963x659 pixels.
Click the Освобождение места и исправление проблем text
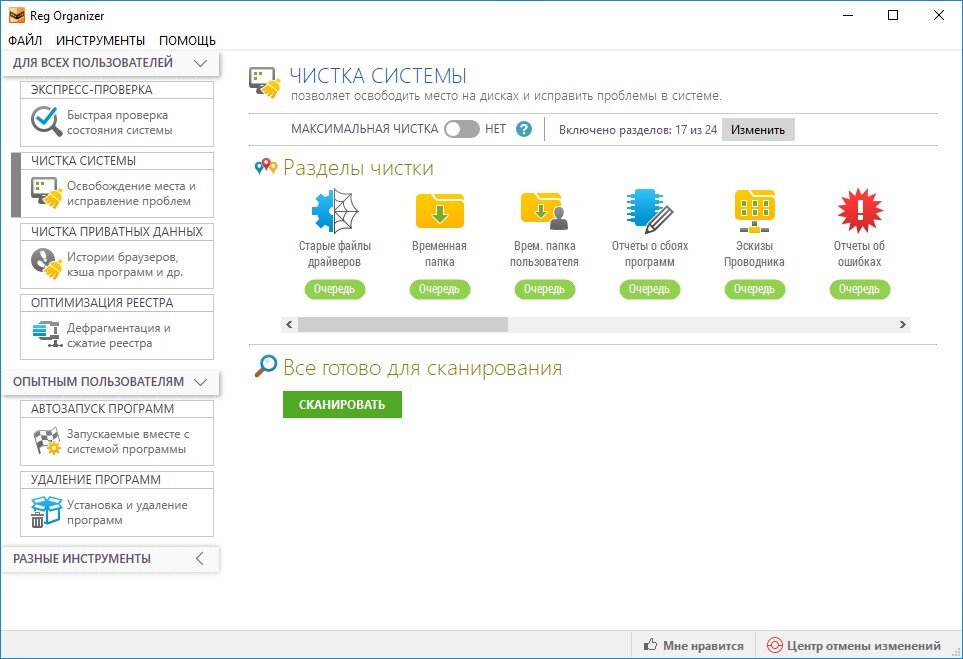131,193
